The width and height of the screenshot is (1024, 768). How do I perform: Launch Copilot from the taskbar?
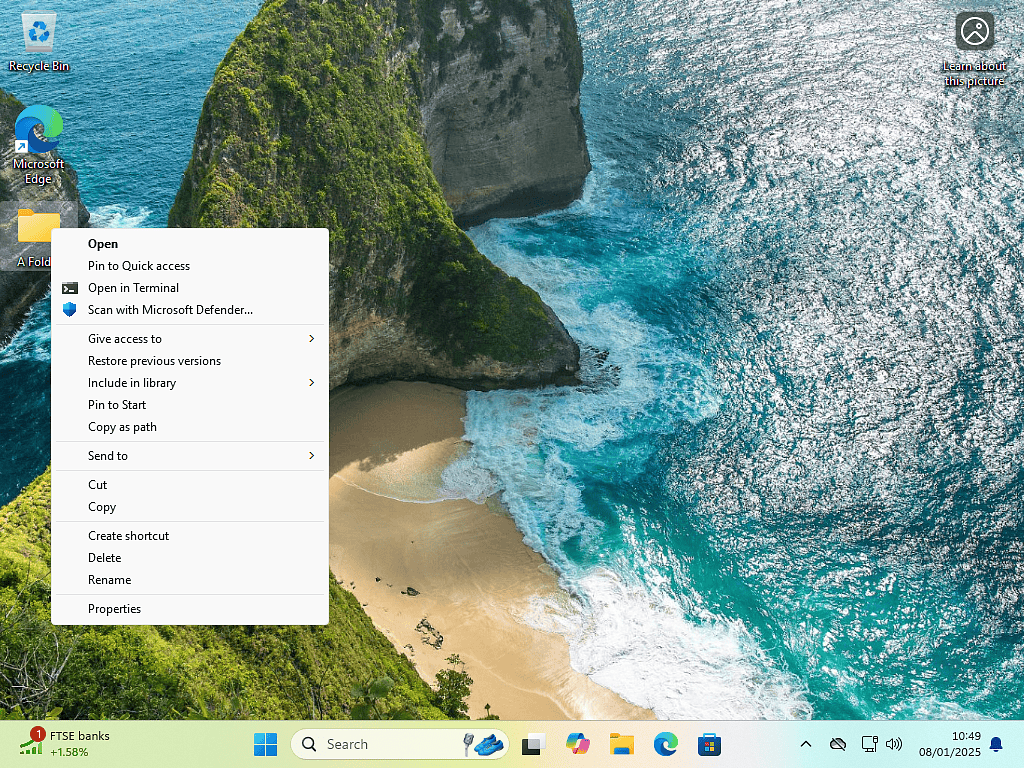point(578,744)
